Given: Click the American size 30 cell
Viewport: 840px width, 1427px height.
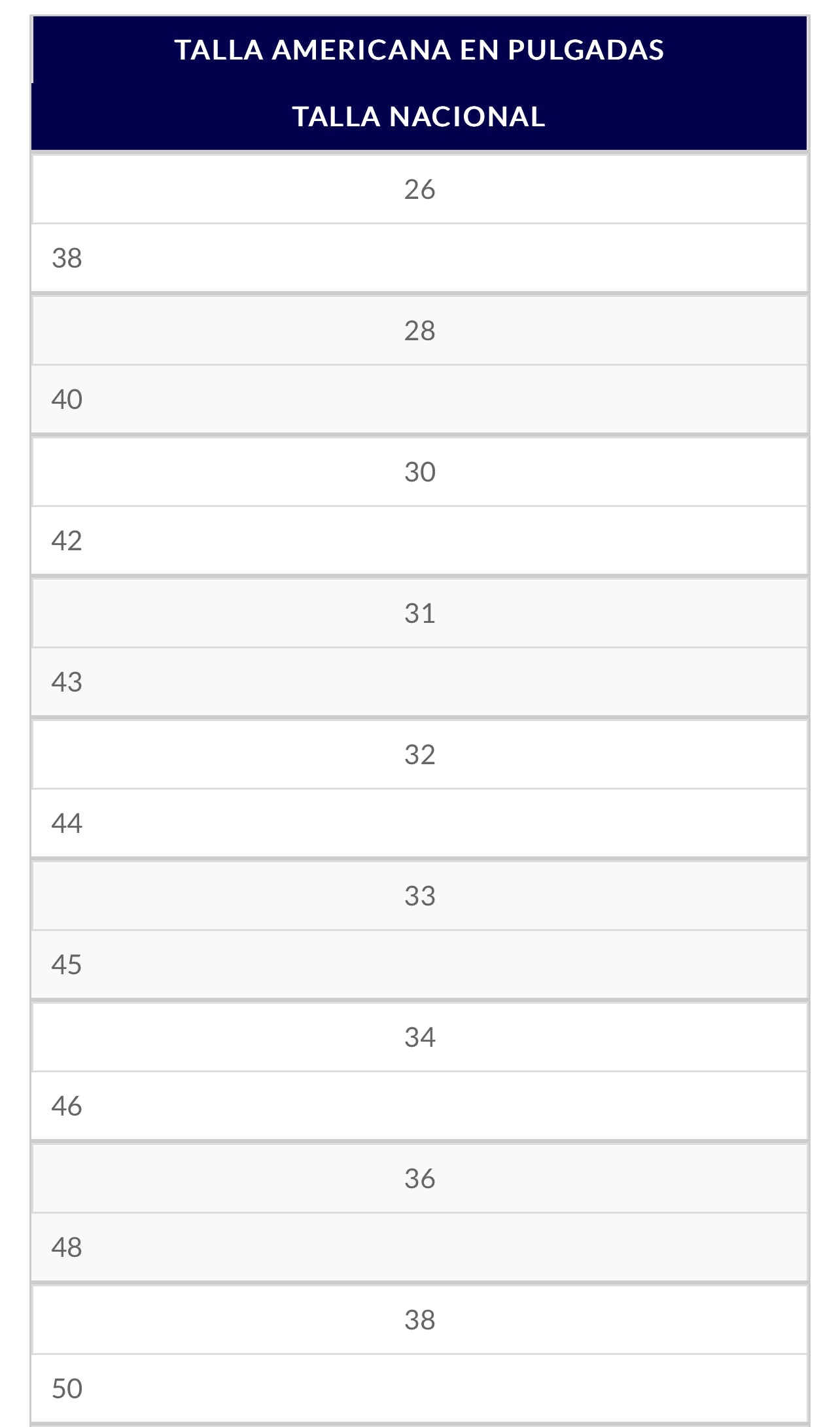Looking at the screenshot, I should tap(419, 472).
